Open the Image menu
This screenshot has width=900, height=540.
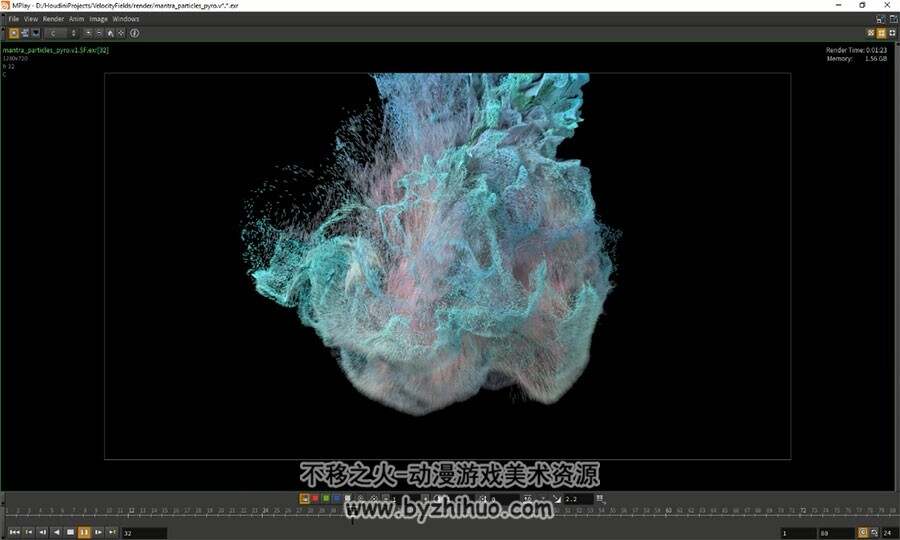click(x=98, y=19)
